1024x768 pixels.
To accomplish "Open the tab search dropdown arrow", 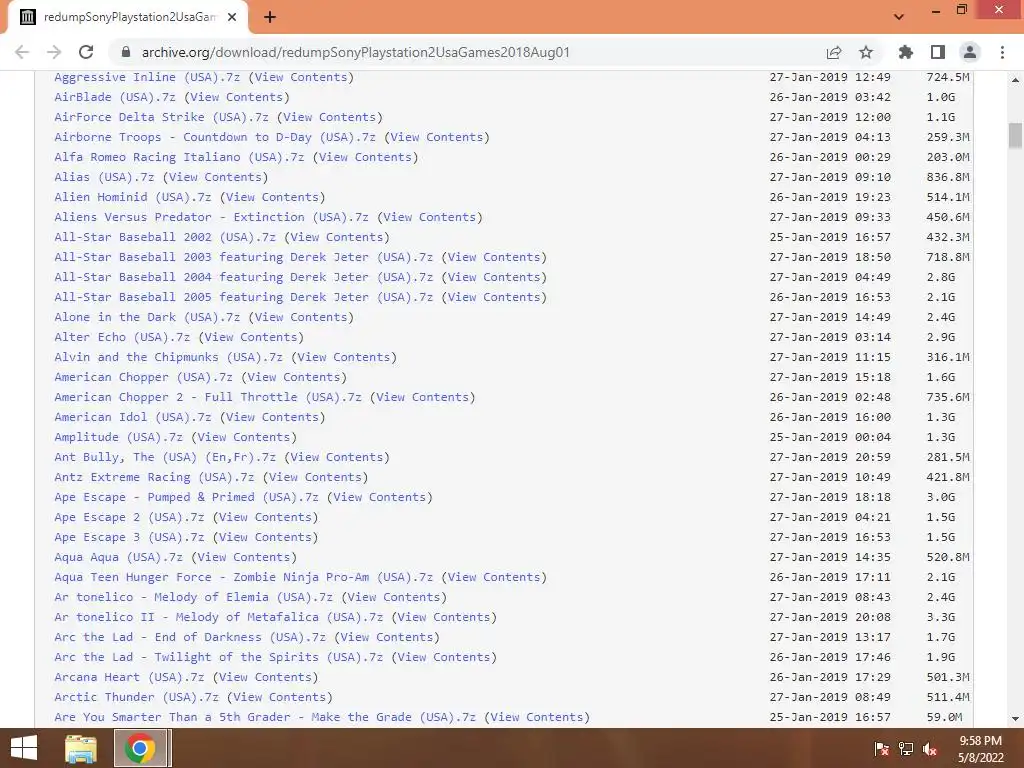I will [899, 17].
